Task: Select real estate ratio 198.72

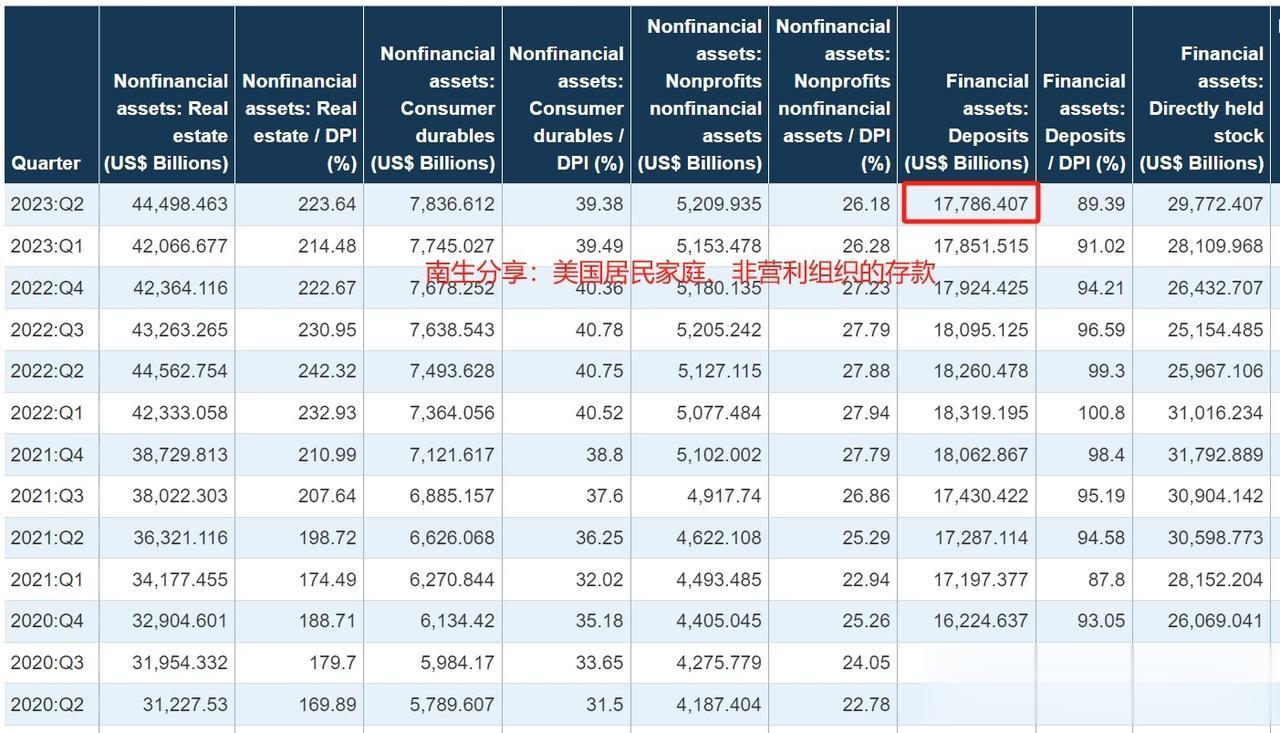Action: [327, 538]
